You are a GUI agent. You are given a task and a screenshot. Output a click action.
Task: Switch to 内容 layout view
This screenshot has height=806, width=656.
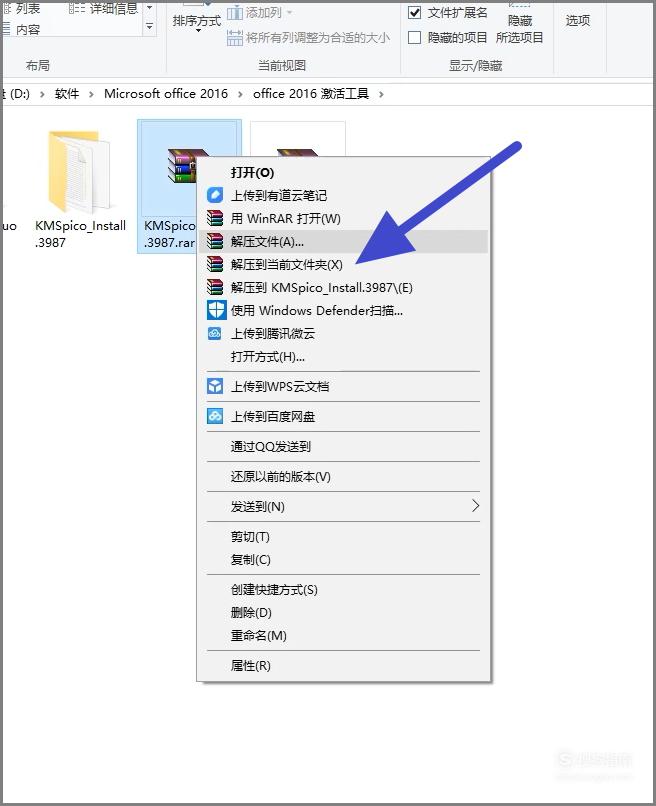tap(22, 29)
